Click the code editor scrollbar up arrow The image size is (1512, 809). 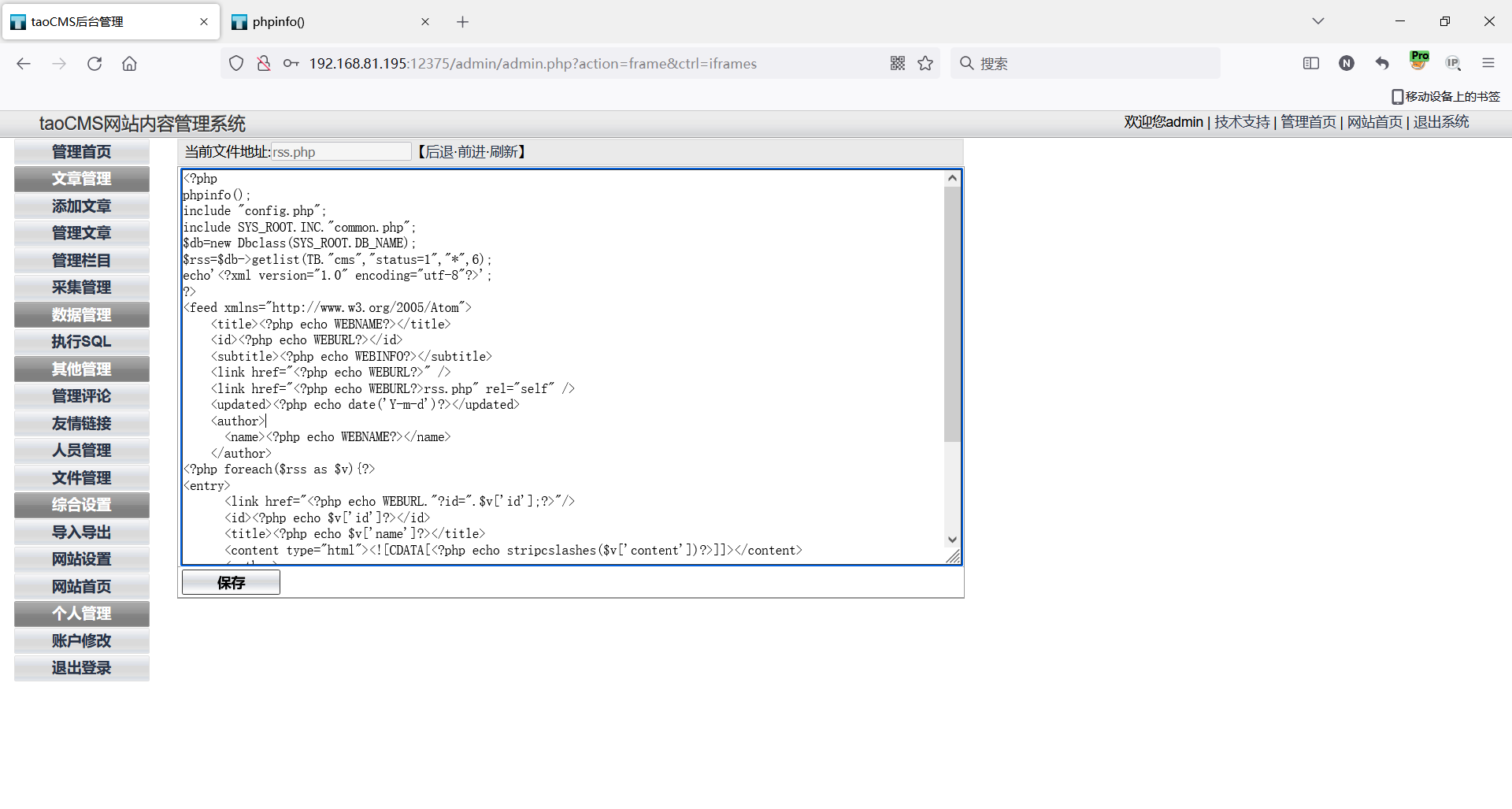coord(952,178)
